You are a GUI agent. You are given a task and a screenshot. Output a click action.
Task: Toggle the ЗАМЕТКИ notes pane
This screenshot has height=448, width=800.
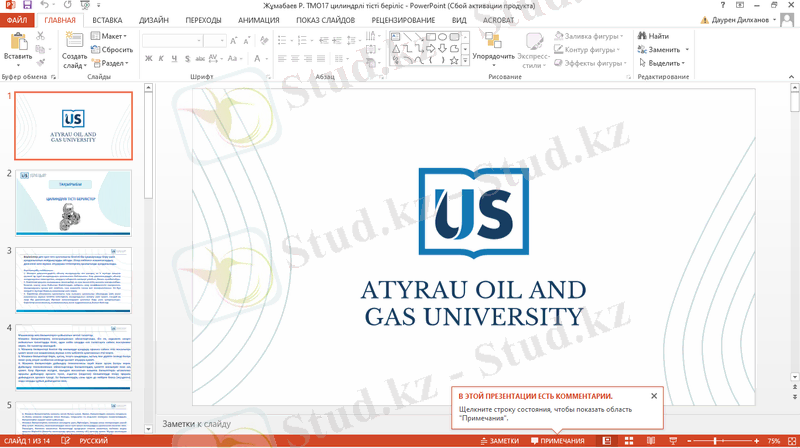(499, 441)
